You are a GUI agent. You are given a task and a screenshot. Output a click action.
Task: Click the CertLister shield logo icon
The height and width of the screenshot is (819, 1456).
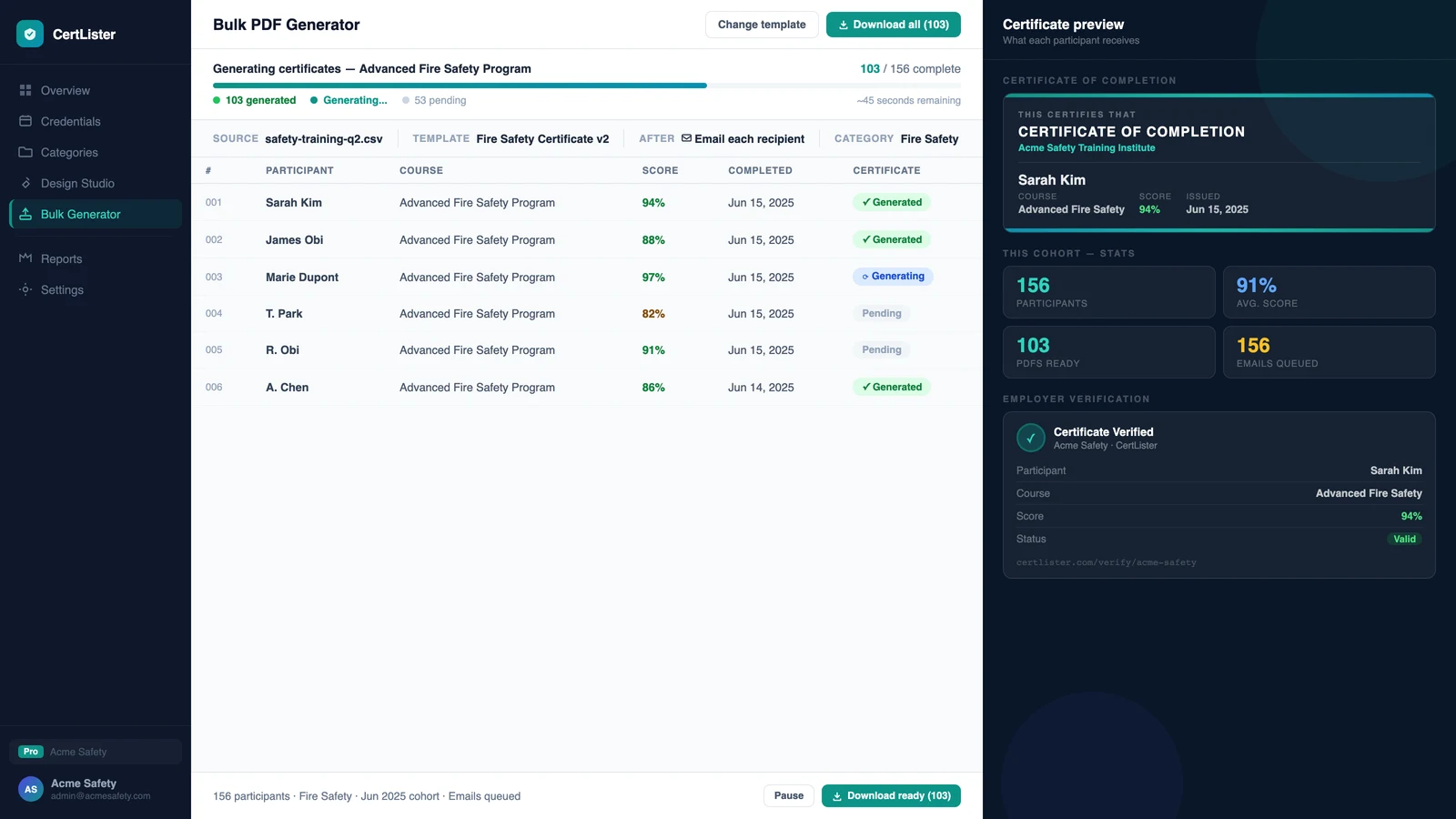(x=30, y=34)
